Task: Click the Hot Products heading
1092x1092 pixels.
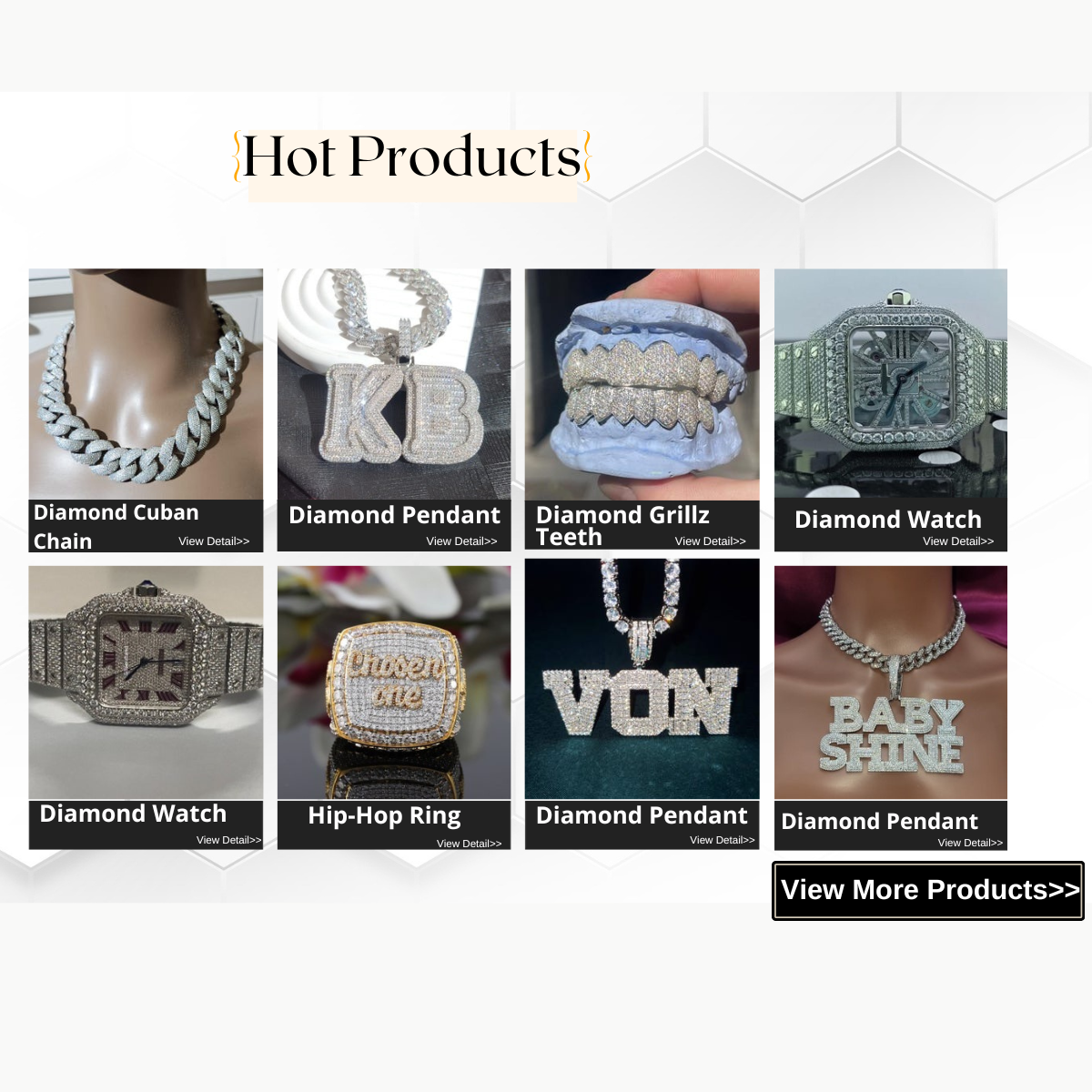Action: coord(412,157)
